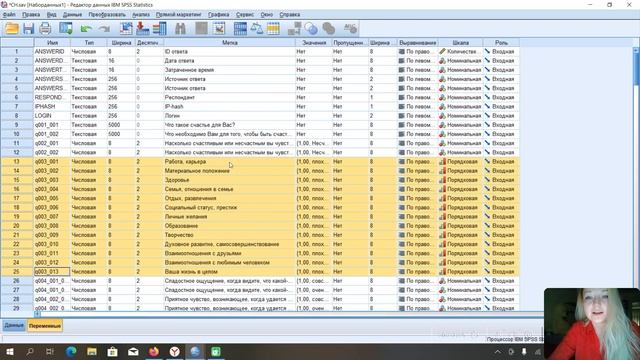This screenshot has width=640, height=360.
Task: Click the Метка column header
Action: (x=229, y=42)
